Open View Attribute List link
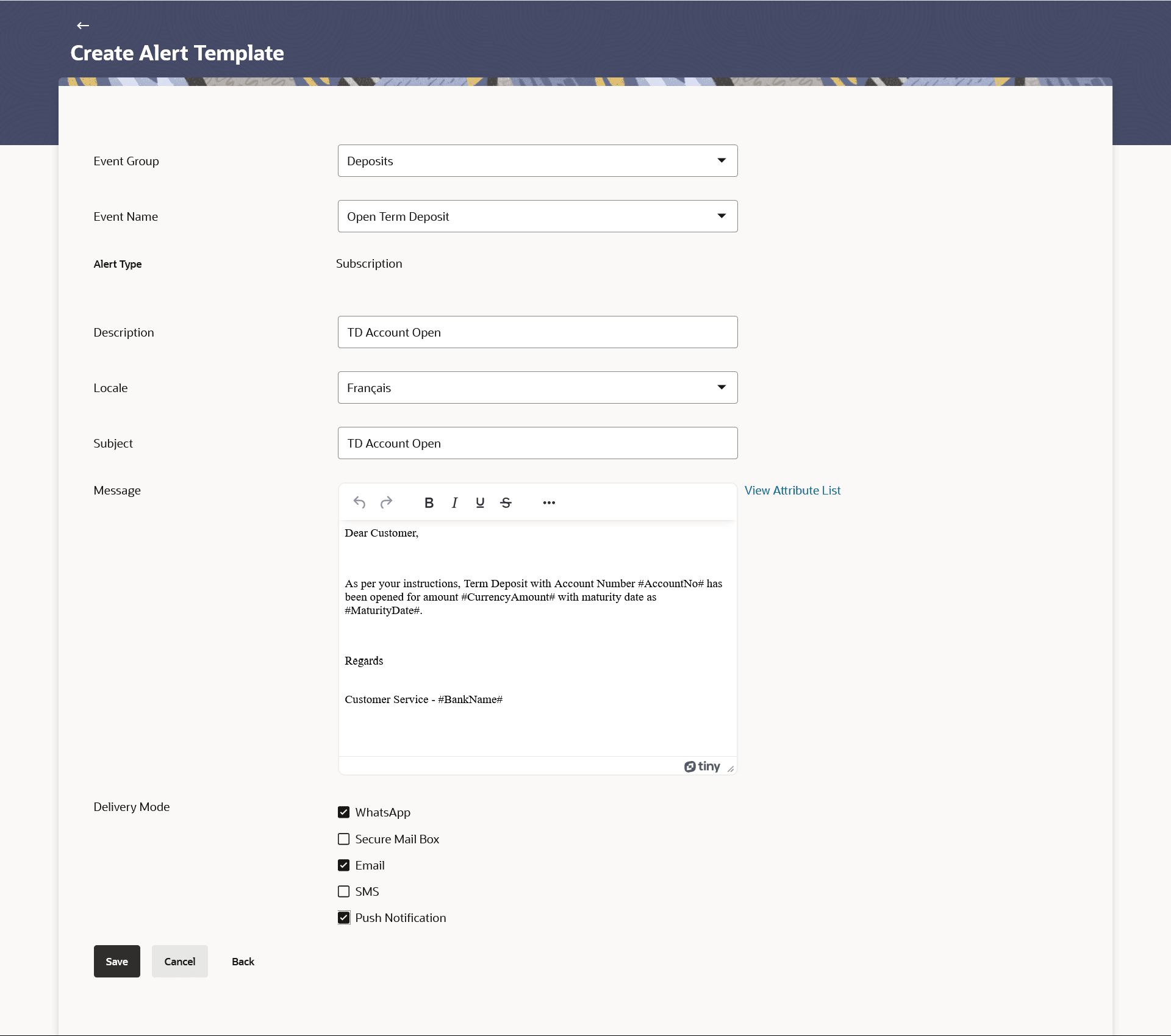The height and width of the screenshot is (1036, 1171). point(792,490)
